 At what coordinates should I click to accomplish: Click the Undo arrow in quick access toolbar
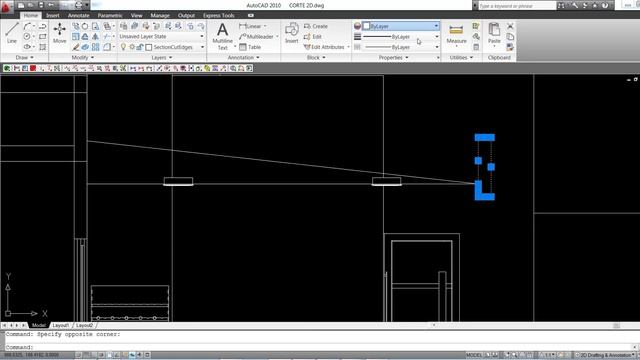coord(51,5)
